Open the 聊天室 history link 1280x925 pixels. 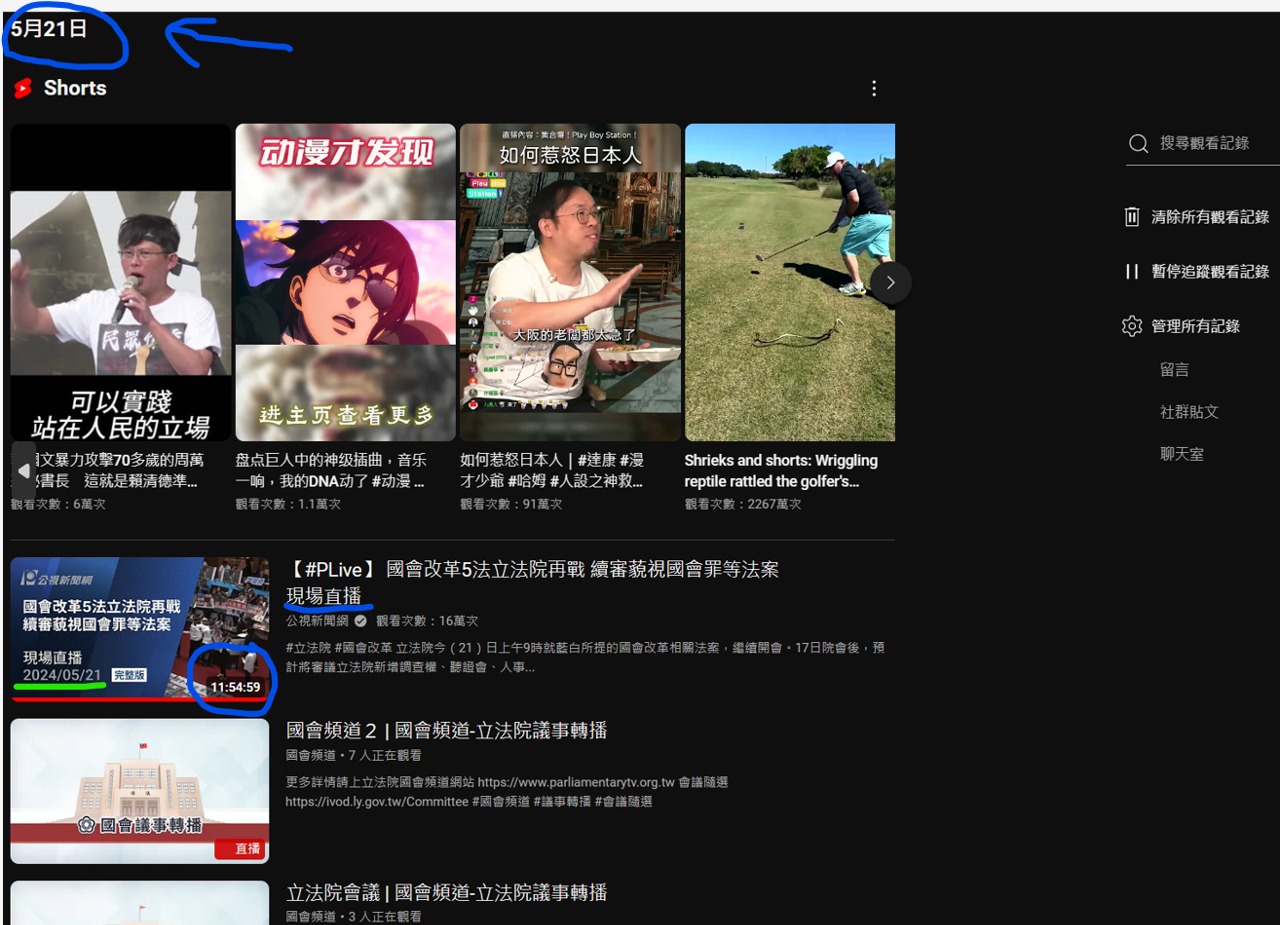[1182, 454]
